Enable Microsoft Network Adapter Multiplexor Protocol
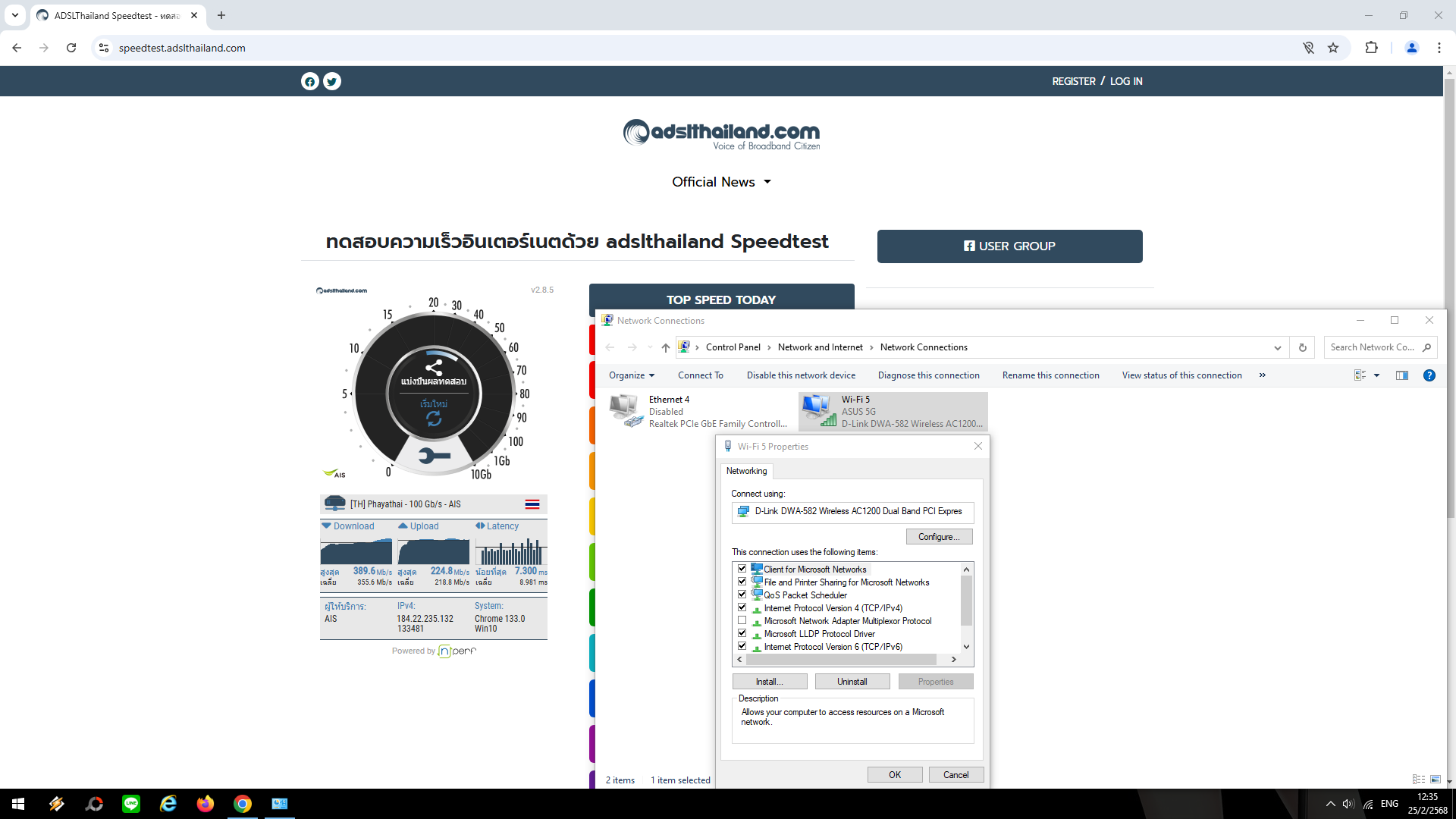1456x819 pixels. click(x=742, y=620)
